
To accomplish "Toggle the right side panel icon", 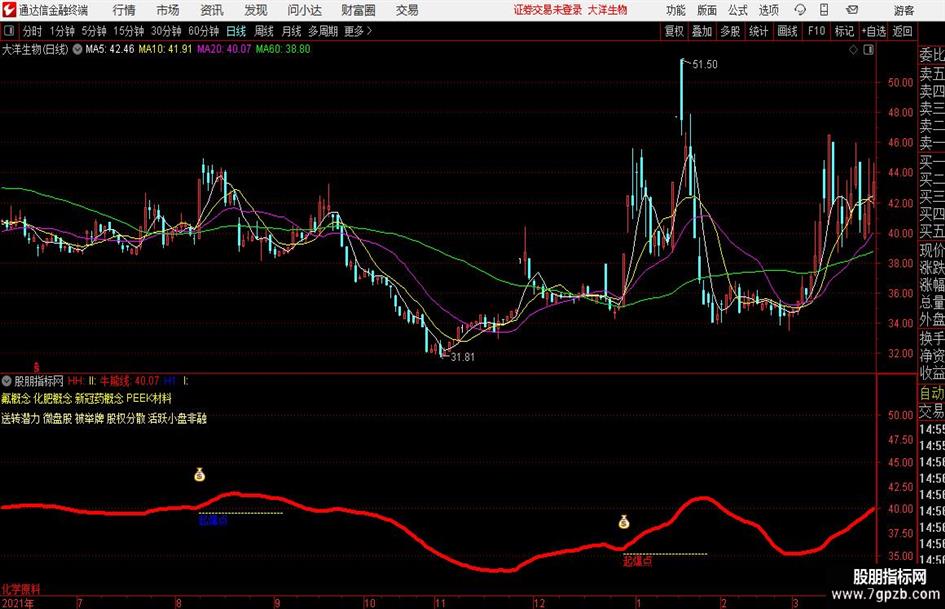I will [x=868, y=50].
